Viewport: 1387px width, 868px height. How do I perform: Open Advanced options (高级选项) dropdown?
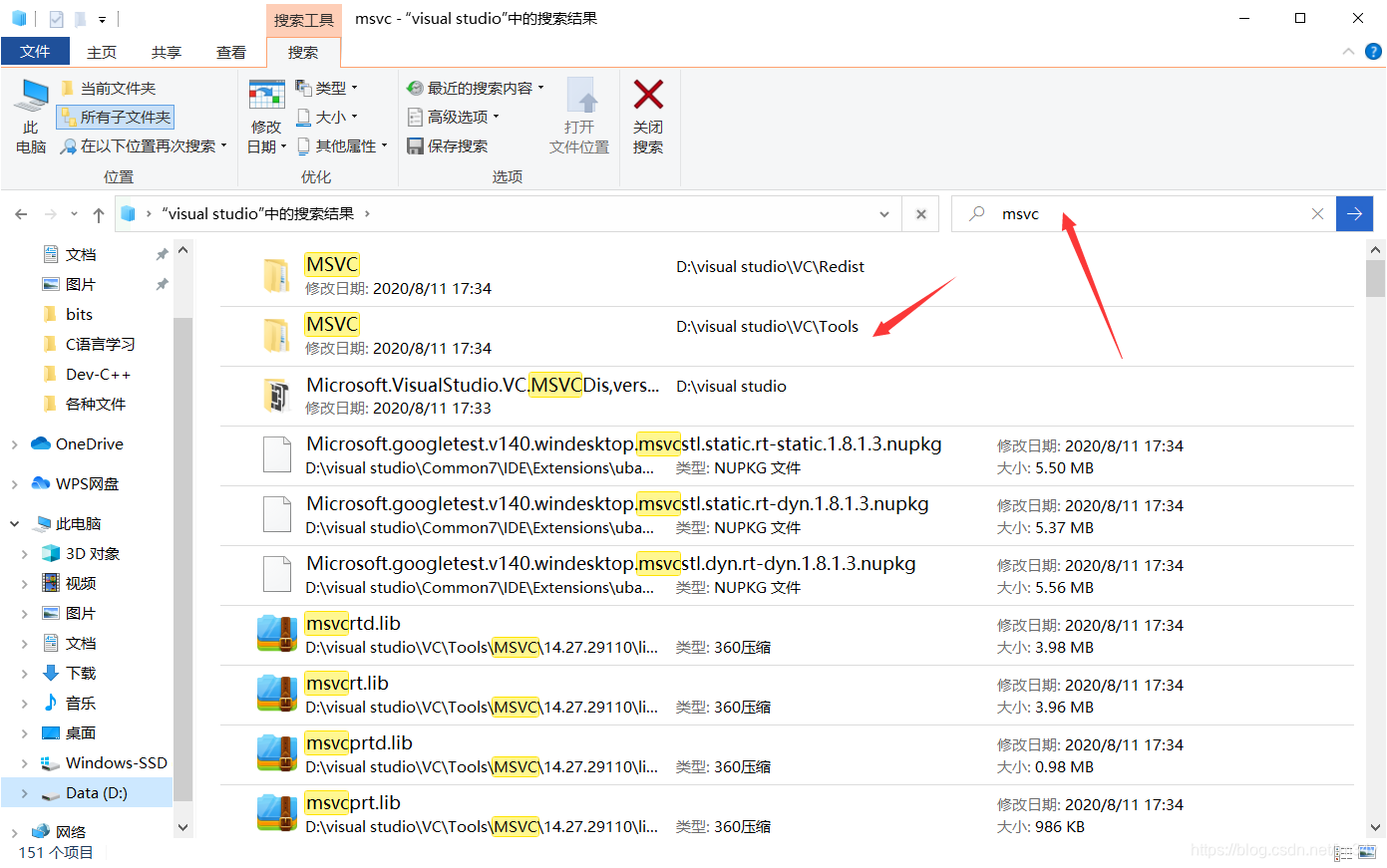point(454,118)
